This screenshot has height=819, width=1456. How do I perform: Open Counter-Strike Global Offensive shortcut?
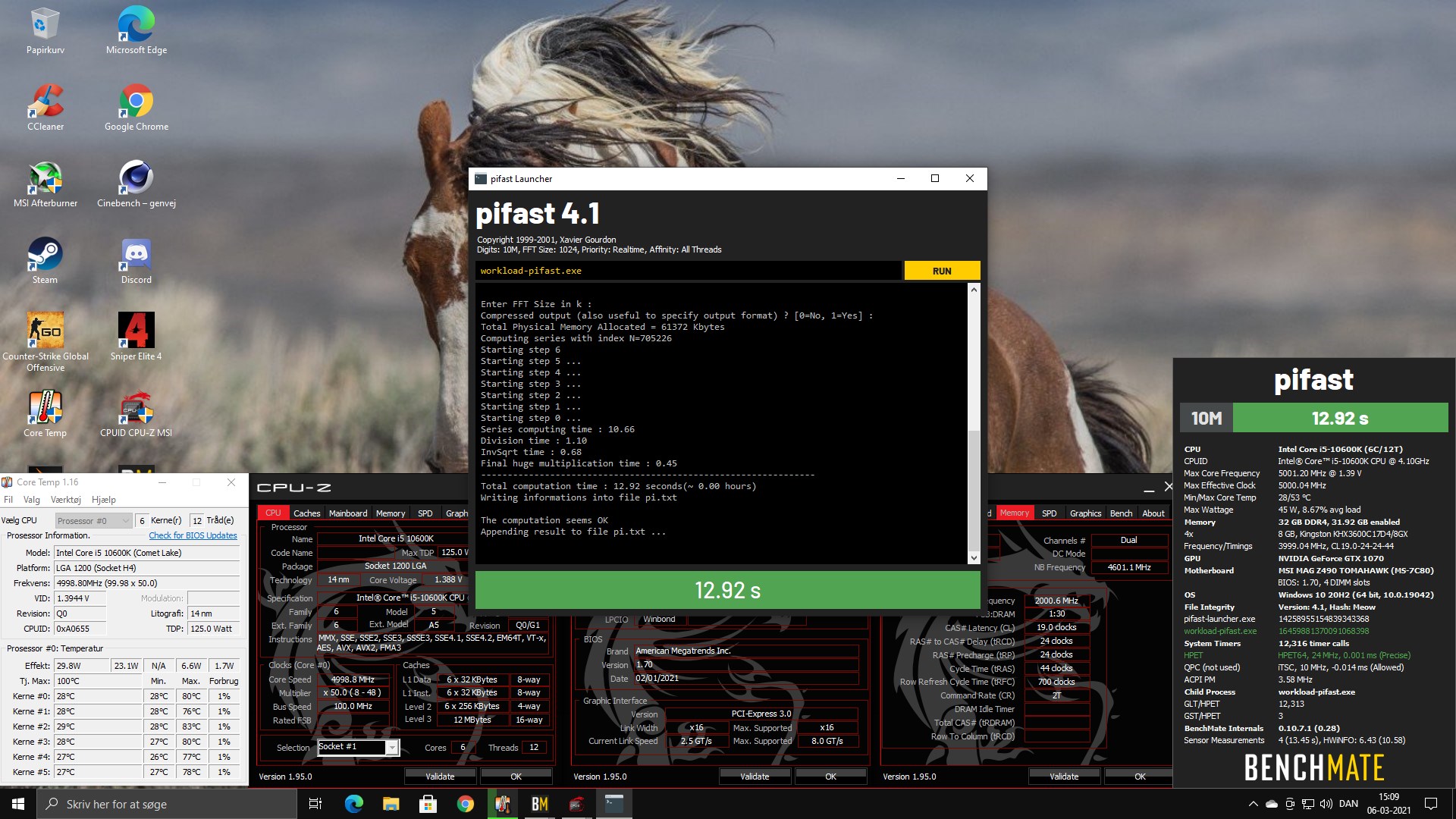pos(45,342)
